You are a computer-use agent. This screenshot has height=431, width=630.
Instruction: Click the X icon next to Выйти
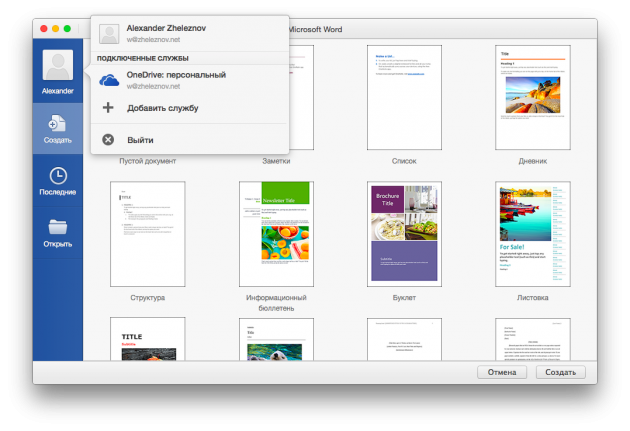pyautogui.click(x=108, y=139)
